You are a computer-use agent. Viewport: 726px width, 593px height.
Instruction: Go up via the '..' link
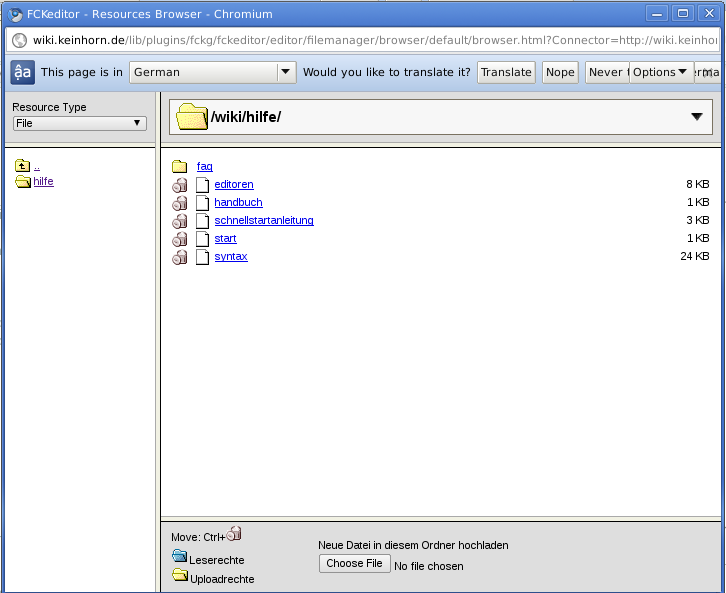pos(37,166)
